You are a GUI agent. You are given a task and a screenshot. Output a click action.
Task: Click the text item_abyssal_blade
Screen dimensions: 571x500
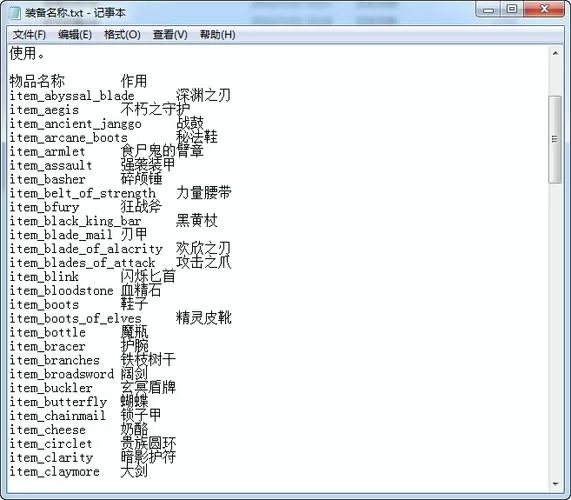tap(72, 96)
